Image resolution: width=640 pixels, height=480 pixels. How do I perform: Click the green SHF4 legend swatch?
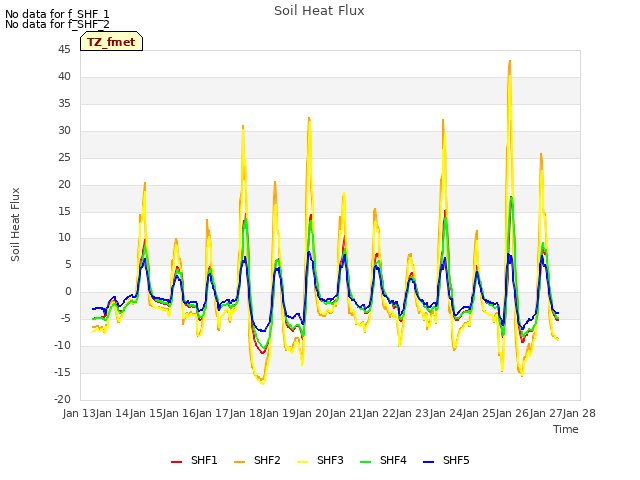tap(366, 462)
